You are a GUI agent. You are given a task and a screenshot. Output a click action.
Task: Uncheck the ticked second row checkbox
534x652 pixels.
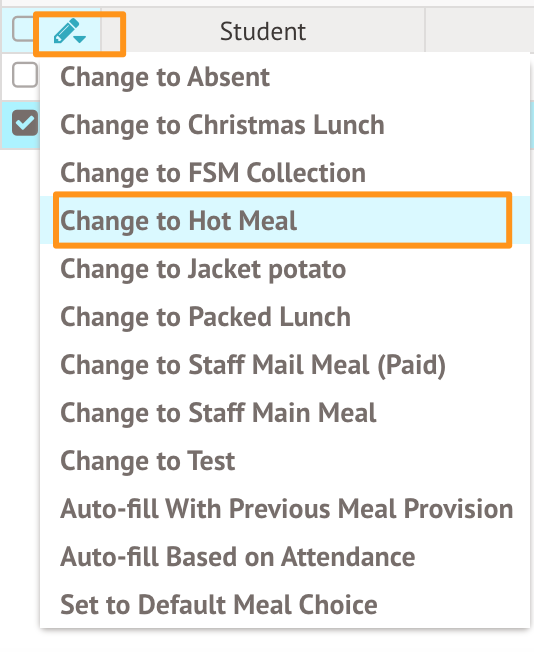25,123
